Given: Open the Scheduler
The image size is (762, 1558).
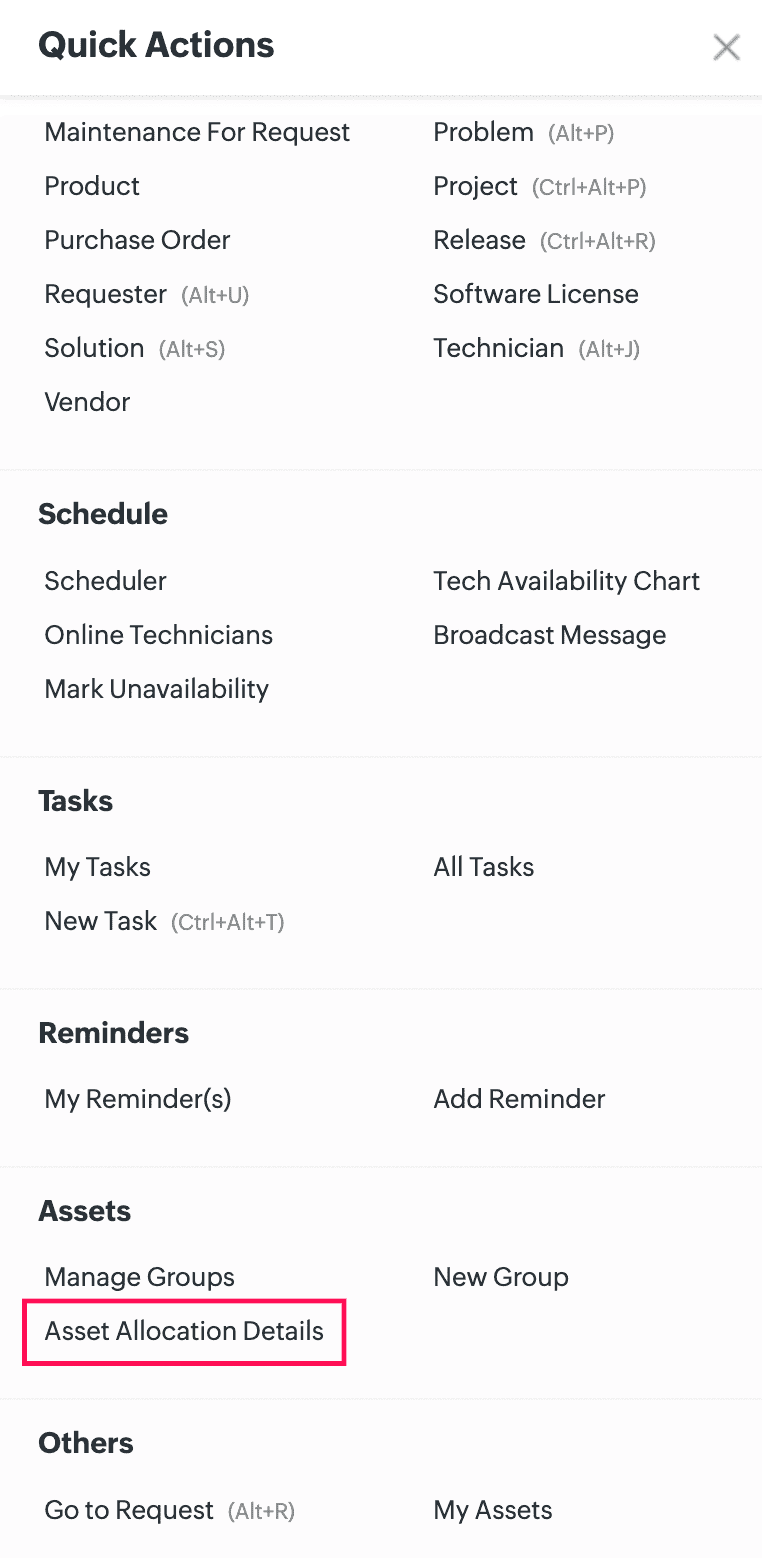Looking at the screenshot, I should (x=105, y=582).
